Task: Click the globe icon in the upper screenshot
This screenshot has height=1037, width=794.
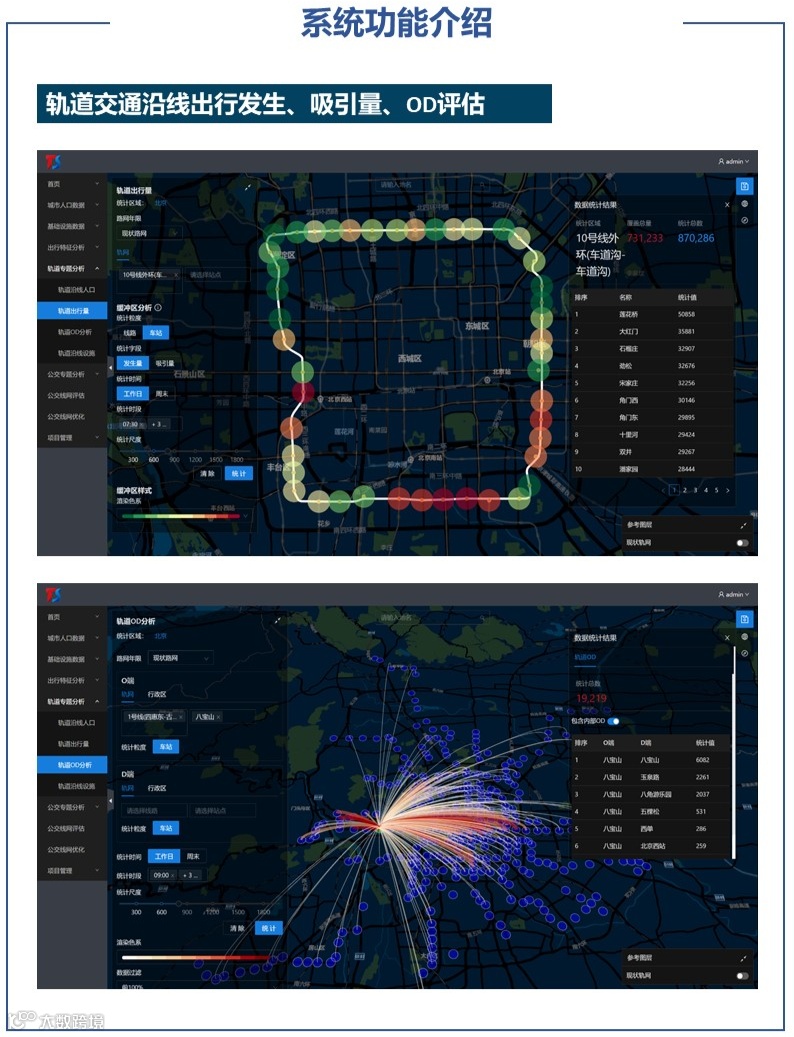Action: [x=745, y=204]
